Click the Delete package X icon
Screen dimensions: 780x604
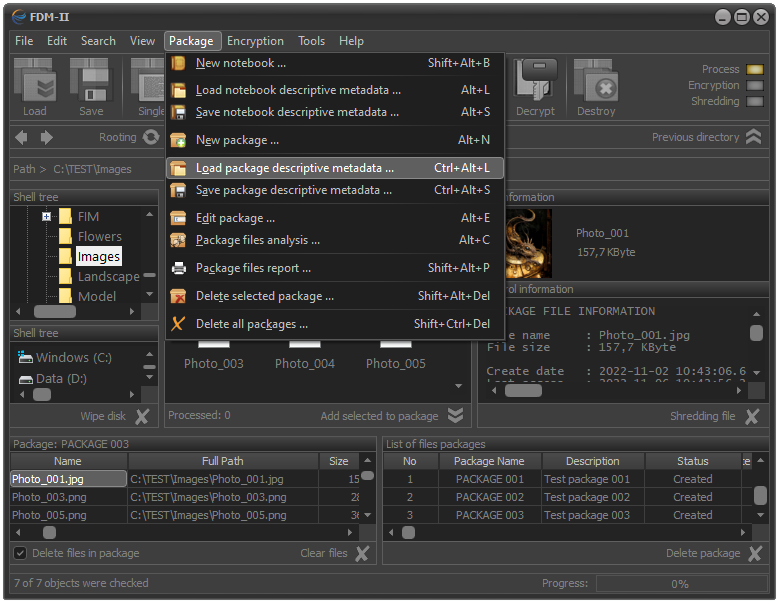(x=755, y=553)
